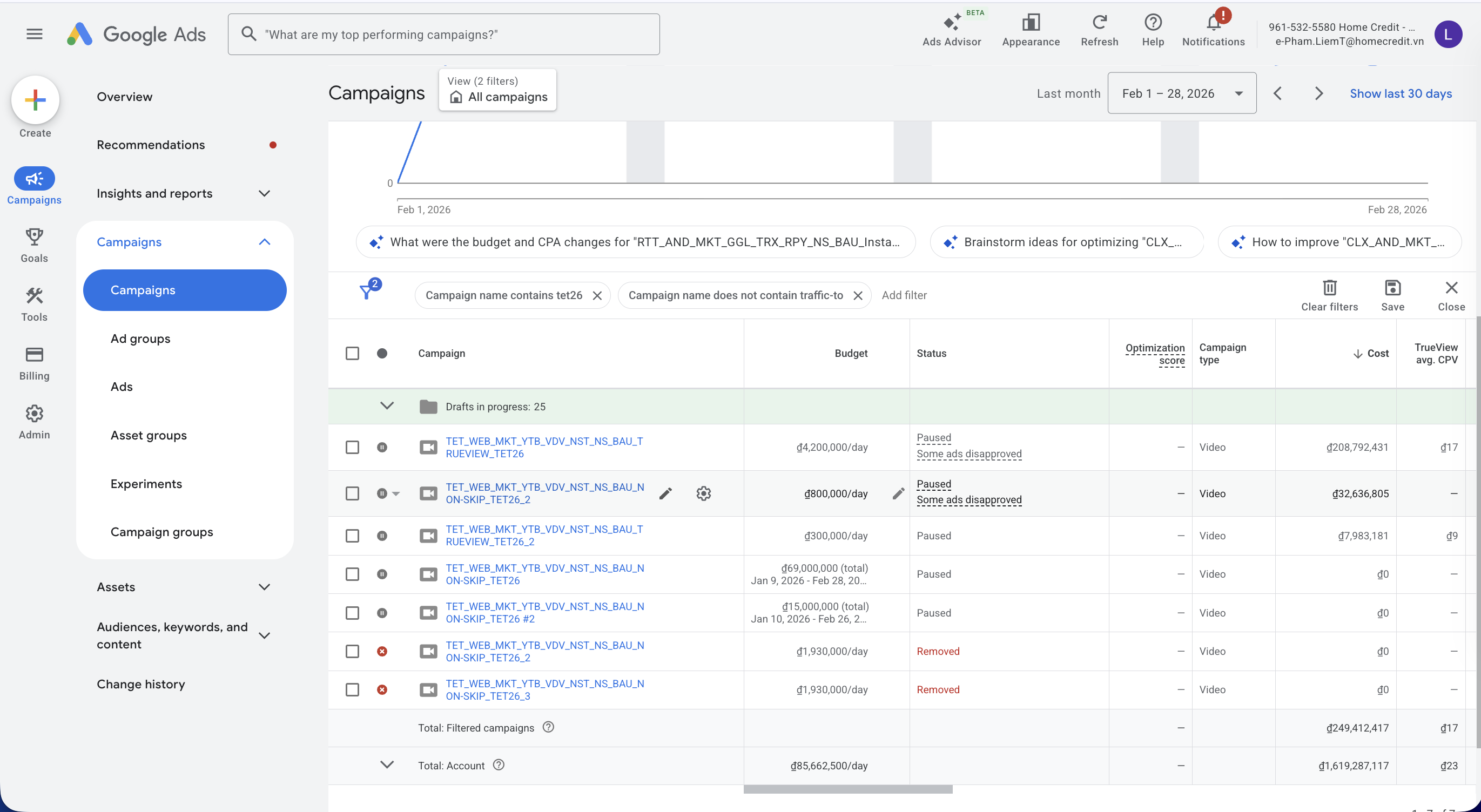Open the Feb 1 – 28, 2026 date picker
Screen dimensions: 1481x812
click(1181, 93)
